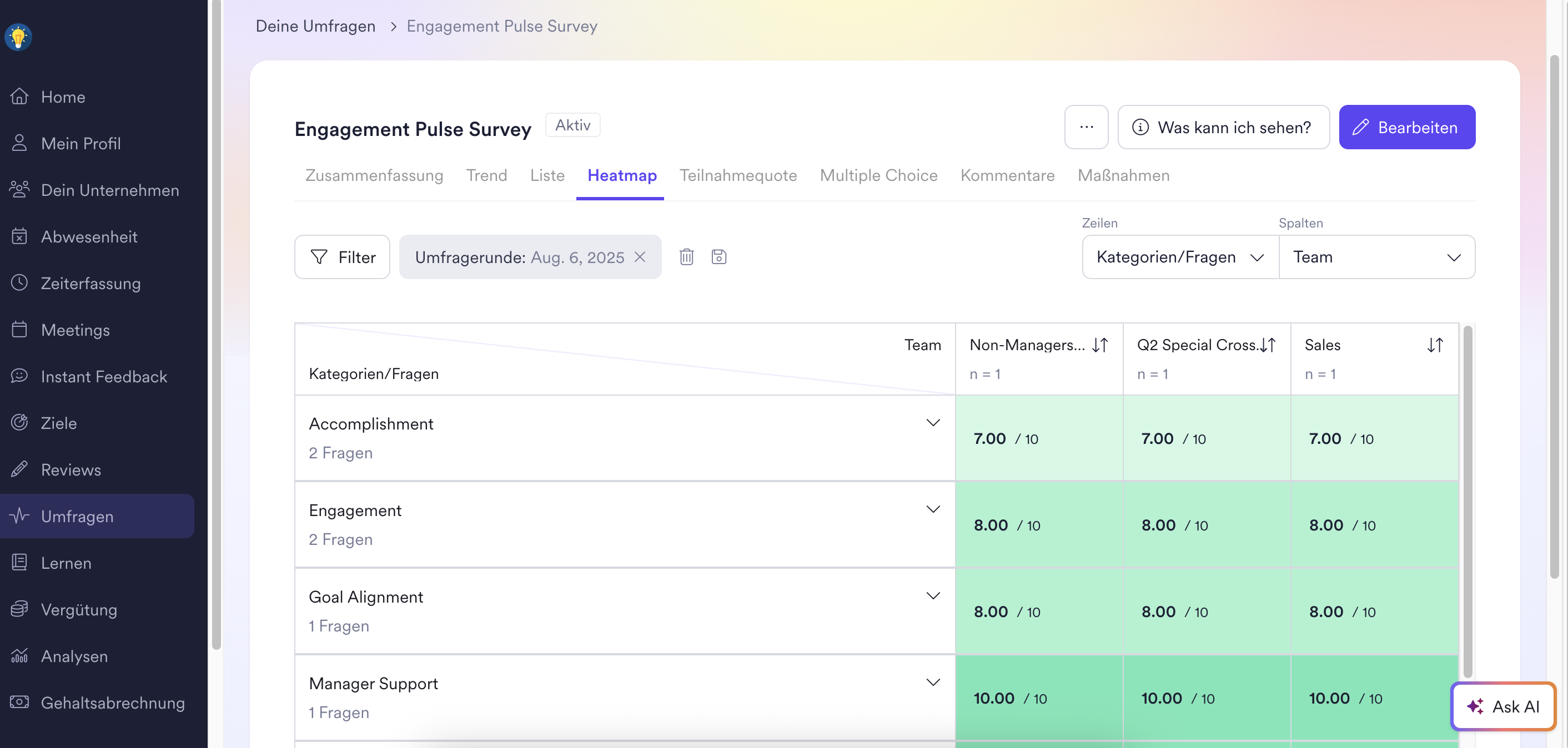The image size is (1568, 748).
Task: Expand the Manager Support category row
Action: [932, 683]
